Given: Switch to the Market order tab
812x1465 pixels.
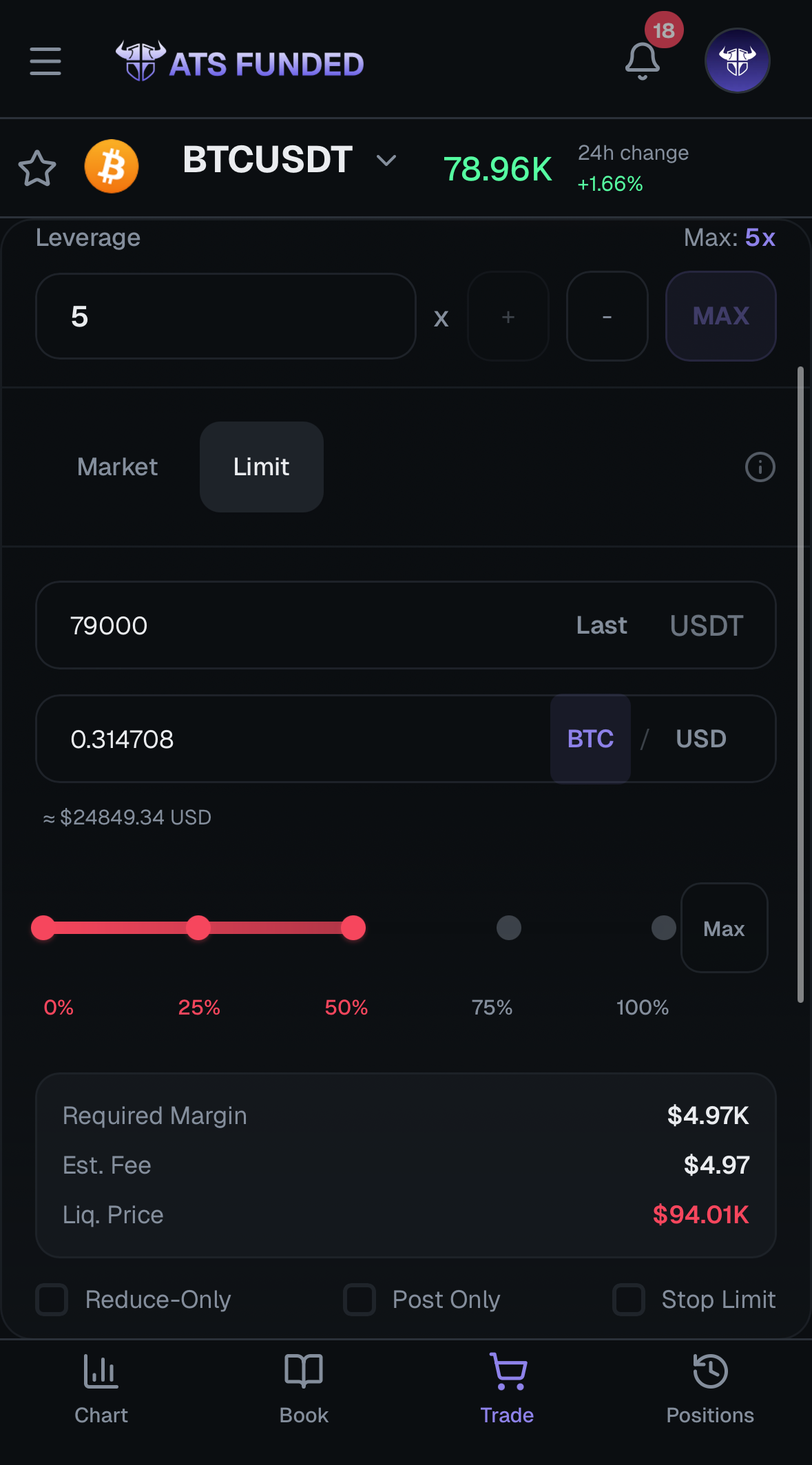Looking at the screenshot, I should [118, 467].
